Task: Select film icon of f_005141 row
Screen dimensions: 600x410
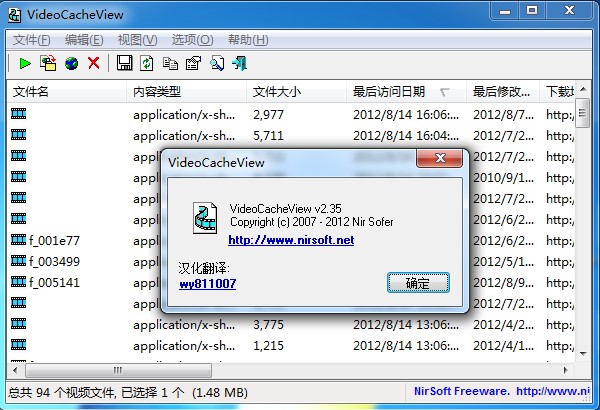Action: [18, 282]
